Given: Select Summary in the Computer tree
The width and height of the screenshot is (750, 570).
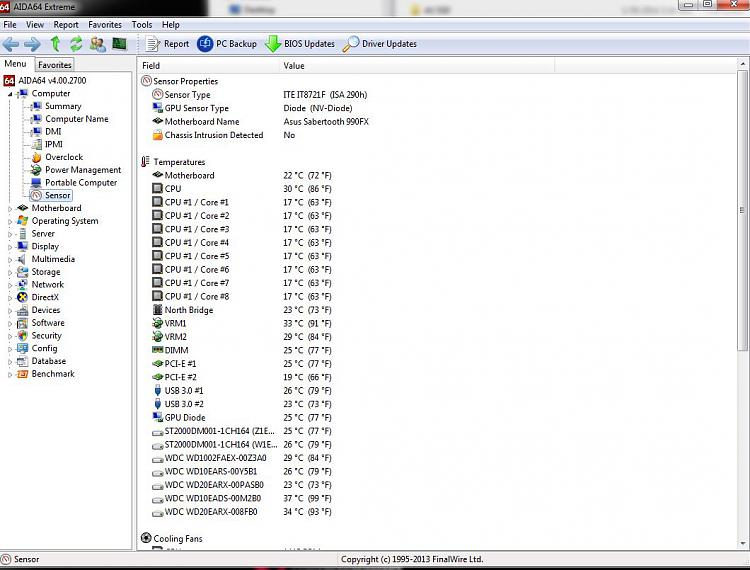Looking at the screenshot, I should (x=63, y=106).
